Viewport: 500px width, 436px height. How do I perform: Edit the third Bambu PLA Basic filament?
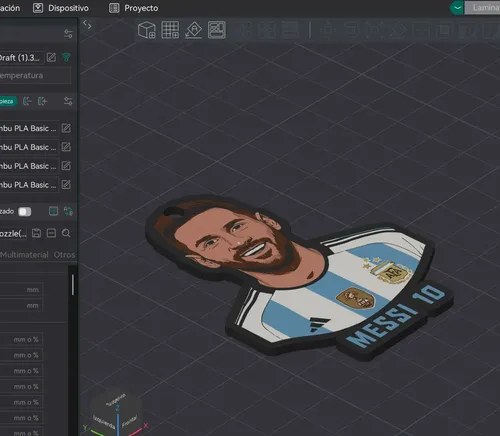tap(66, 166)
